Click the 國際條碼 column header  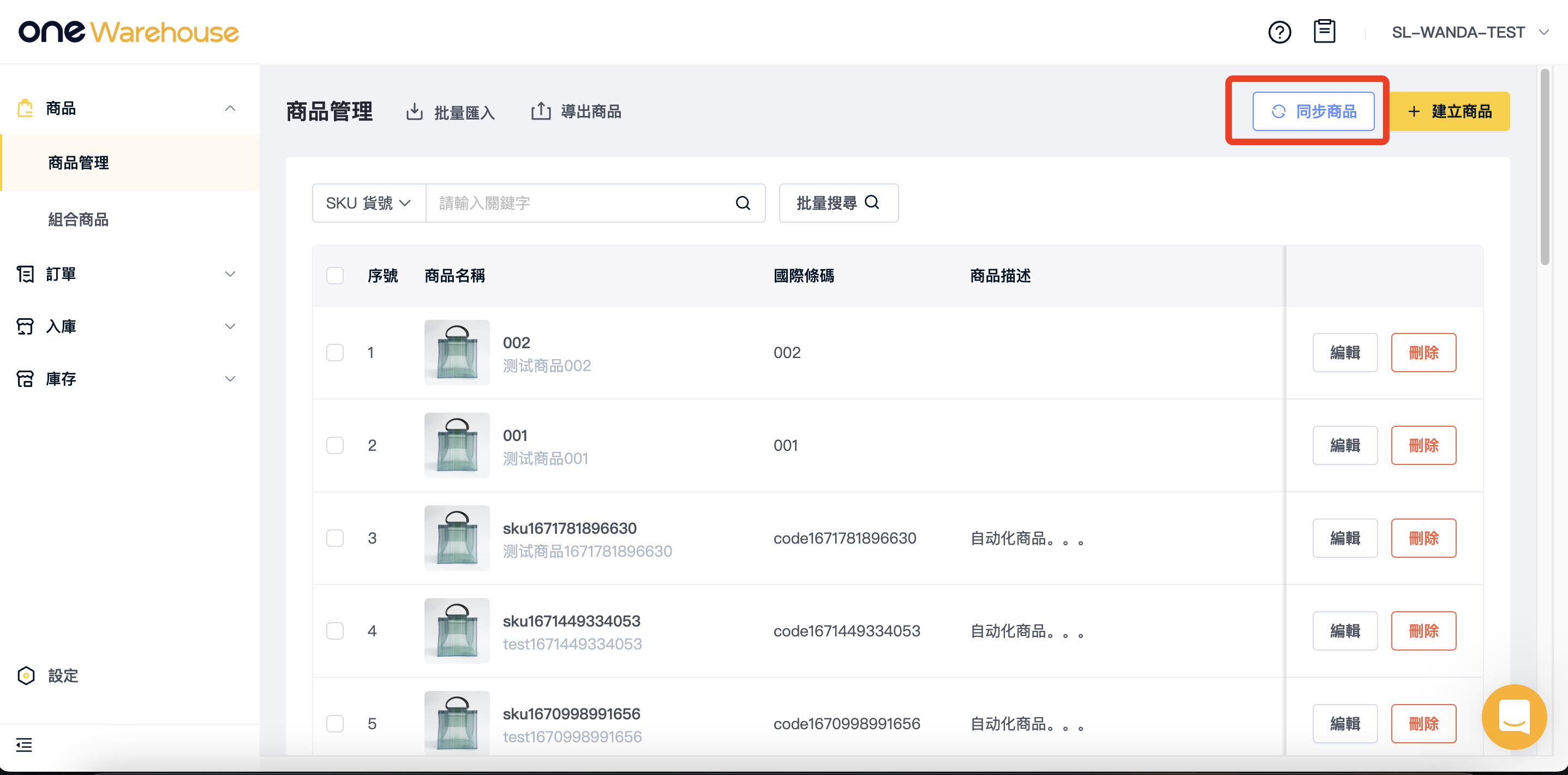(x=804, y=276)
